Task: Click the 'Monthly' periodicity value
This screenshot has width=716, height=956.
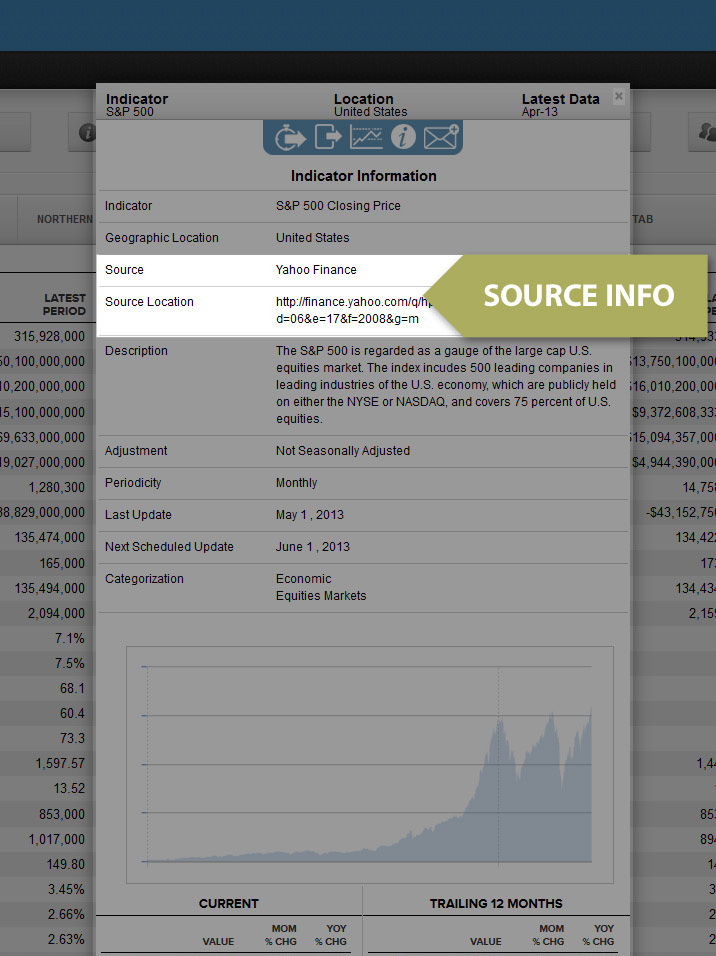Action: tap(296, 482)
